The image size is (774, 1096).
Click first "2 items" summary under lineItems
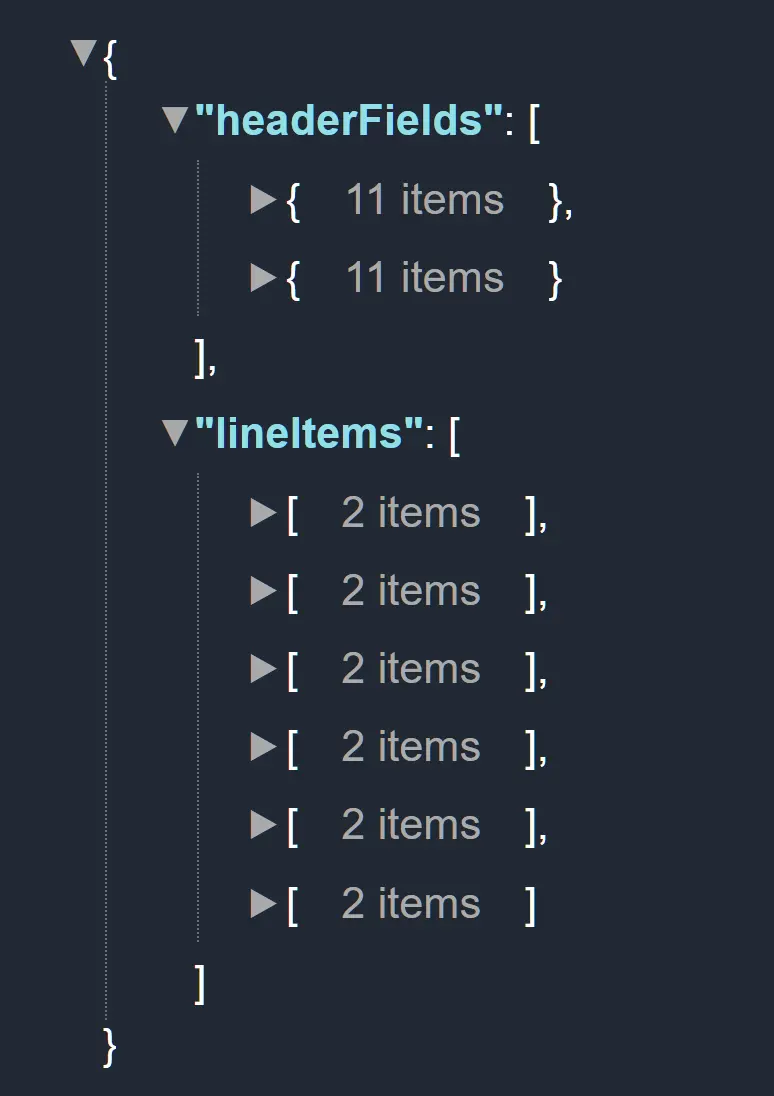(x=411, y=513)
